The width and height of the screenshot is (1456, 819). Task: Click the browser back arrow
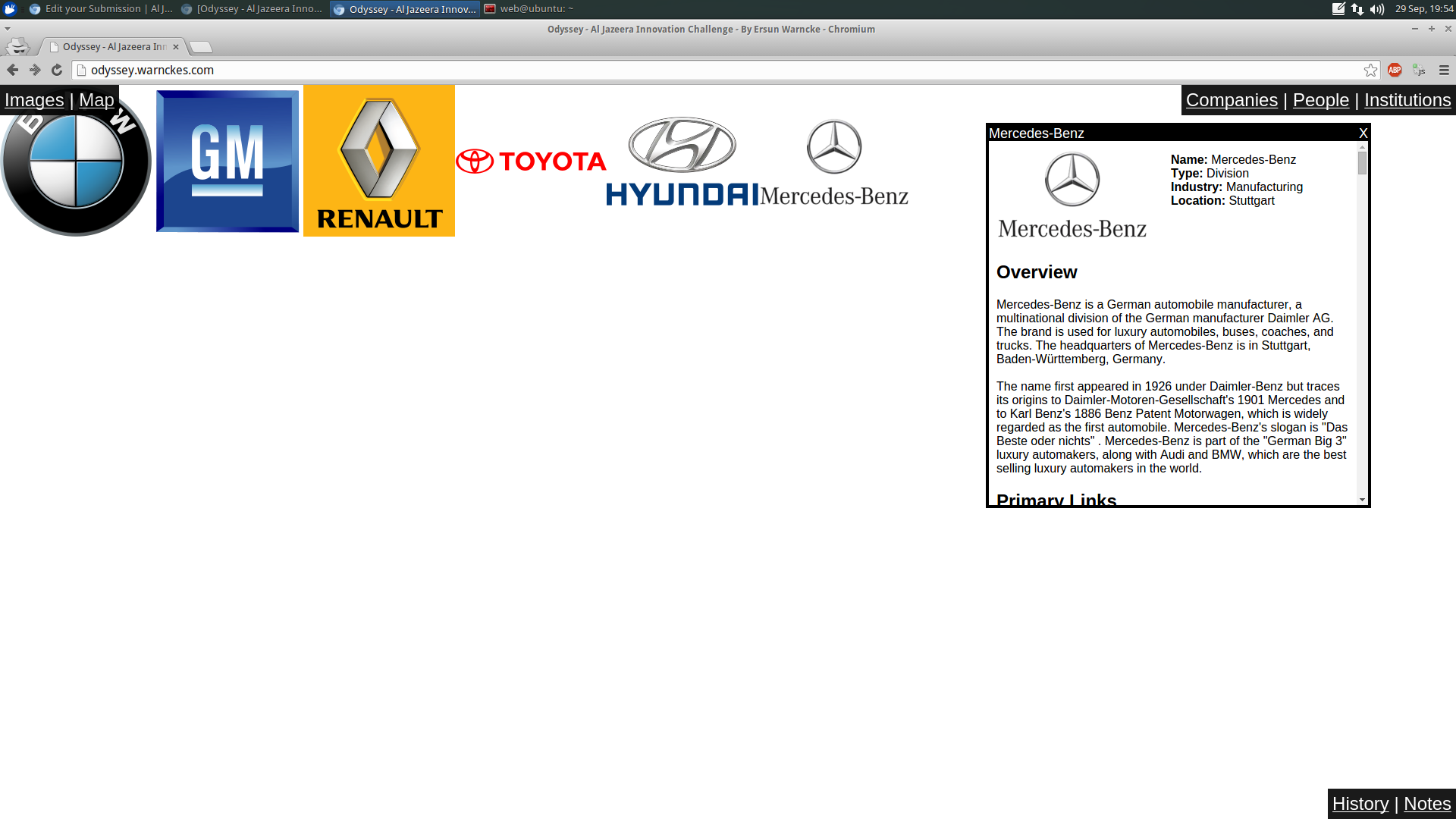point(13,70)
